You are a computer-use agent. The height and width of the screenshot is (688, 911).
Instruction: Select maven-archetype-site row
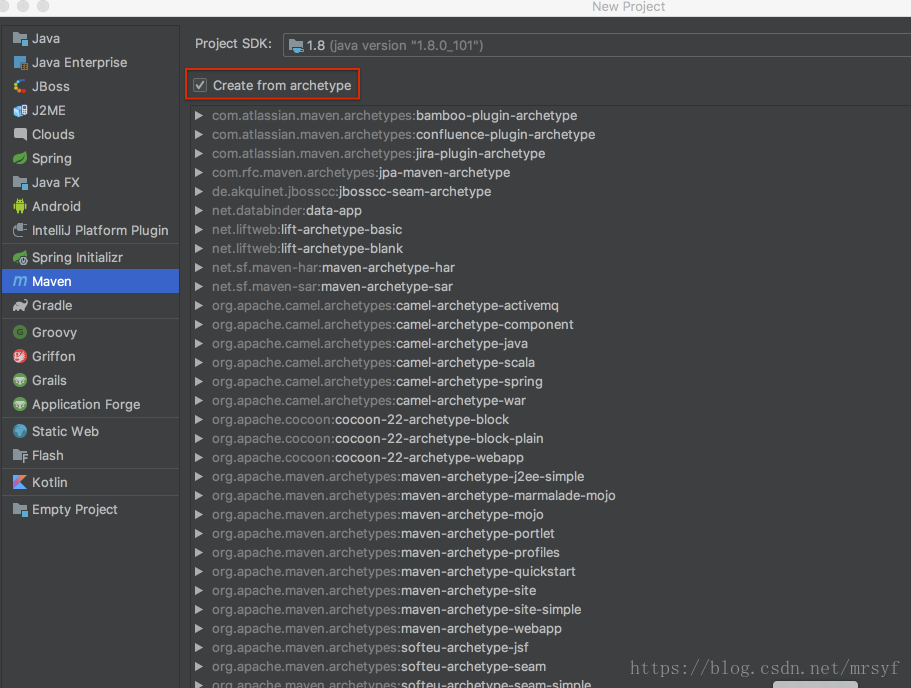[550, 591]
